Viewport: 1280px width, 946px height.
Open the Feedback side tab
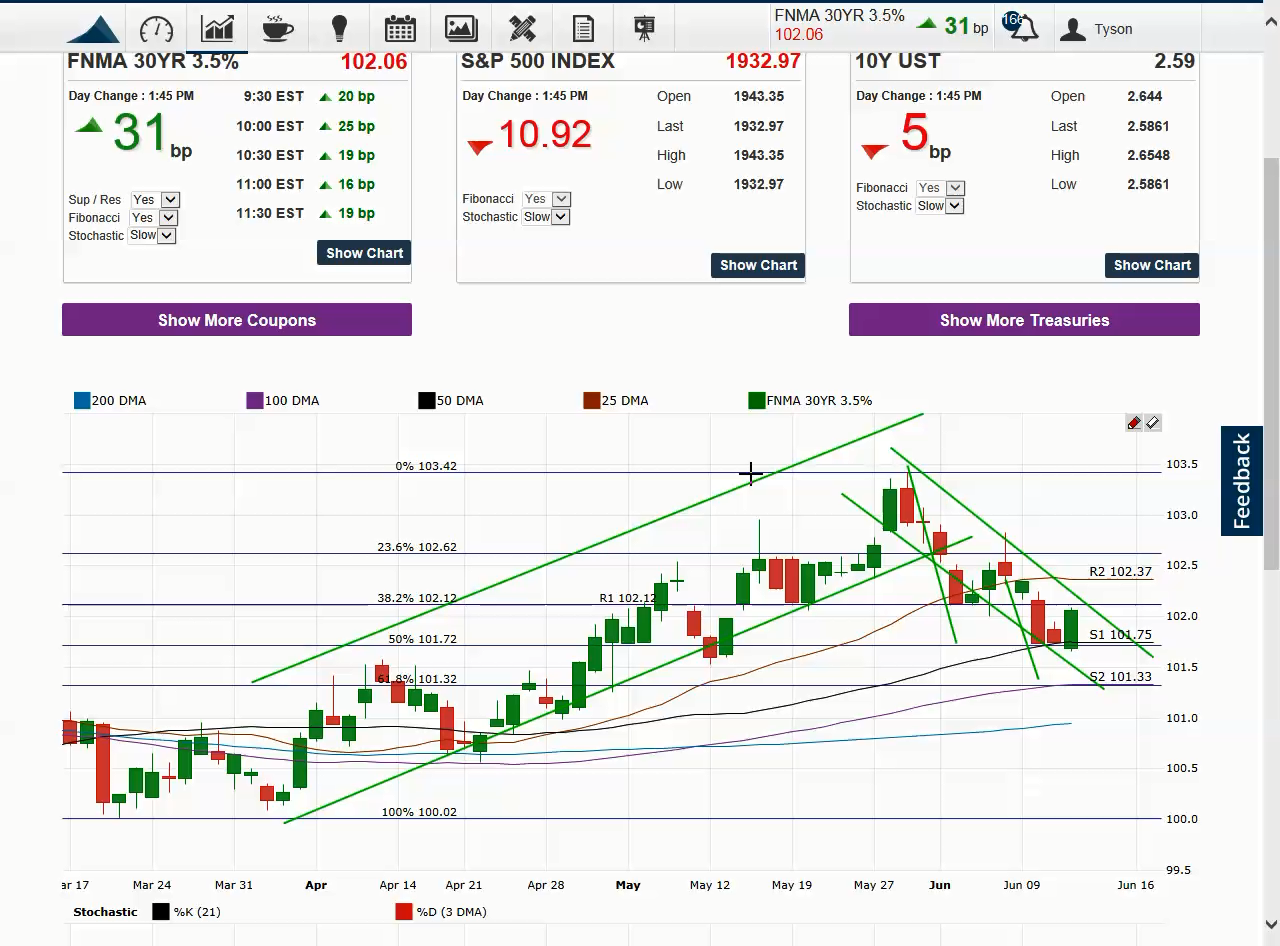pyautogui.click(x=1241, y=481)
